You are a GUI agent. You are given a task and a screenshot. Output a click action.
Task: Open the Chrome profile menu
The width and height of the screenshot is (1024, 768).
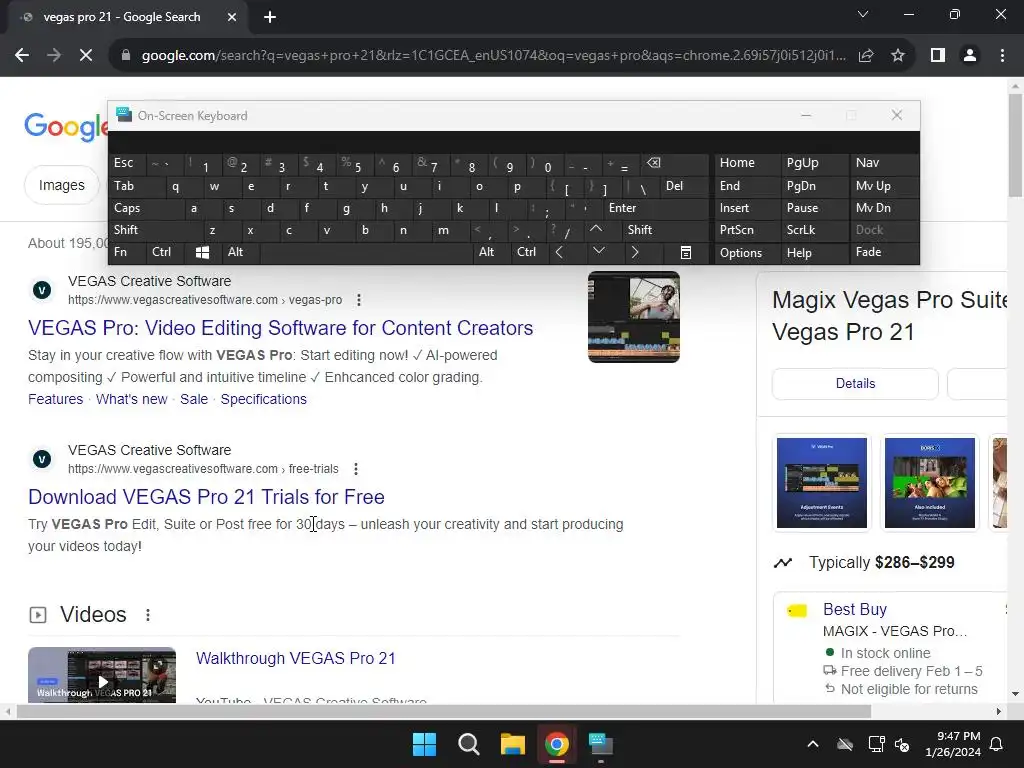click(x=970, y=56)
